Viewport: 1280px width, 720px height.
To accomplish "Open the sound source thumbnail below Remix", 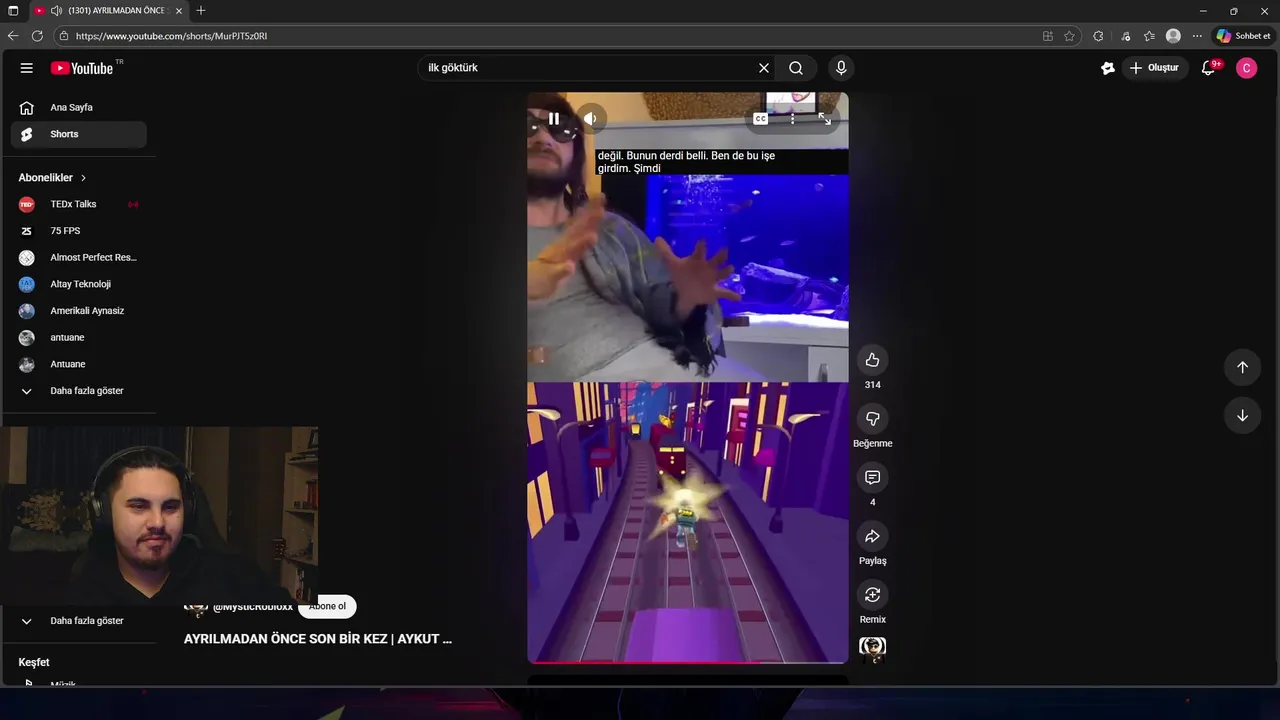I will point(872,650).
